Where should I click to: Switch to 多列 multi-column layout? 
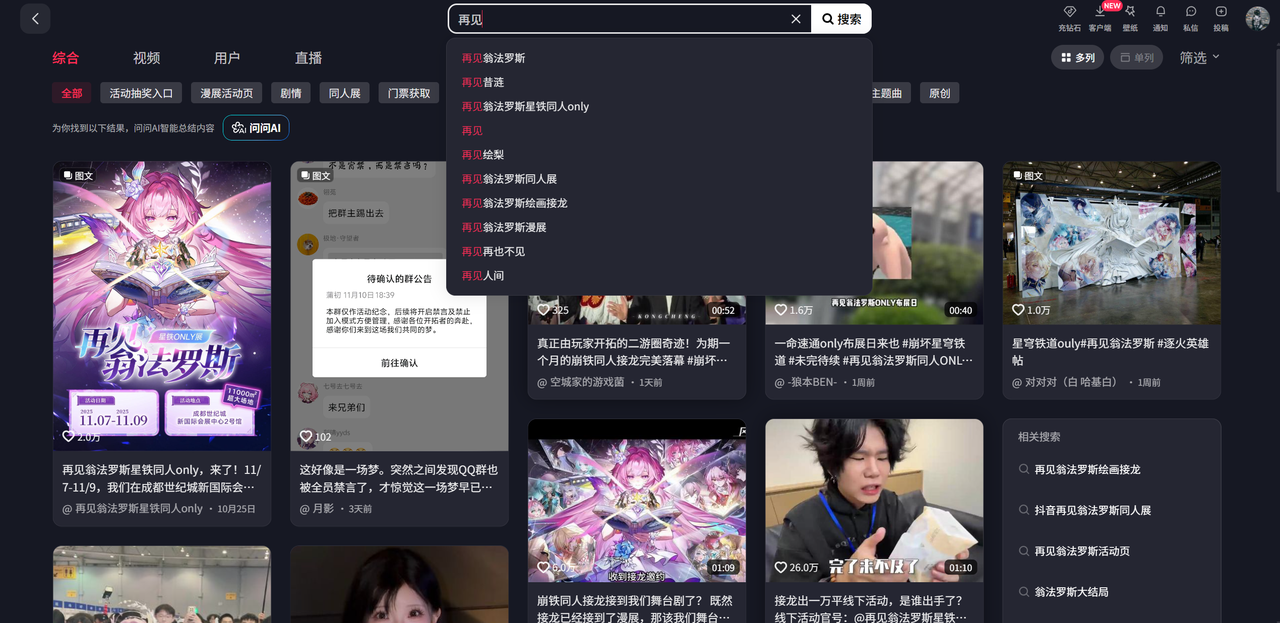click(x=1077, y=58)
